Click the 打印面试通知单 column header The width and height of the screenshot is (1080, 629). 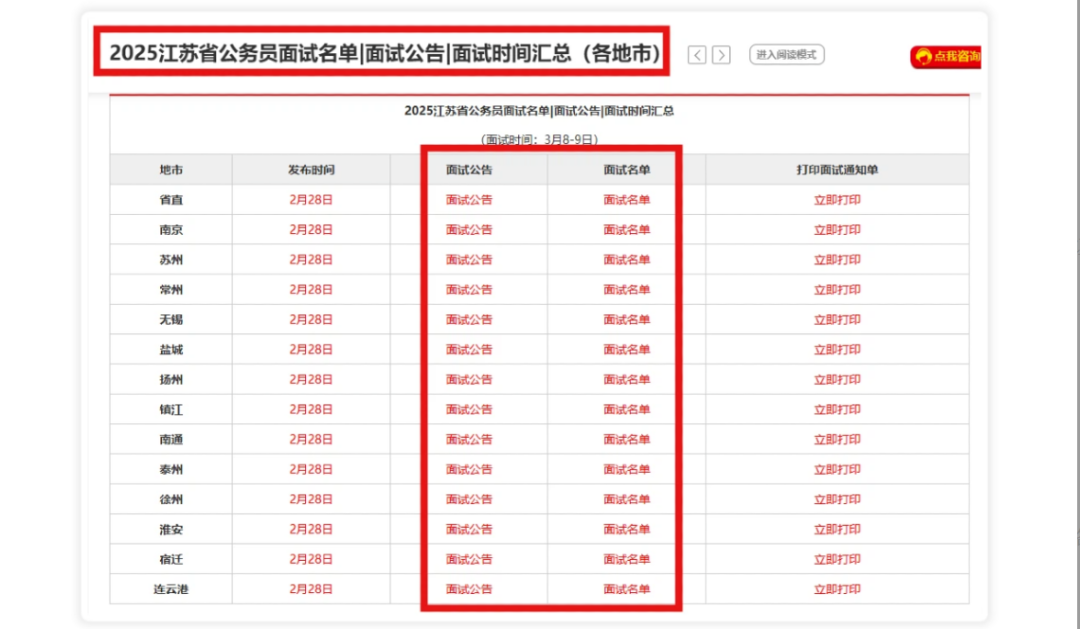(x=837, y=170)
